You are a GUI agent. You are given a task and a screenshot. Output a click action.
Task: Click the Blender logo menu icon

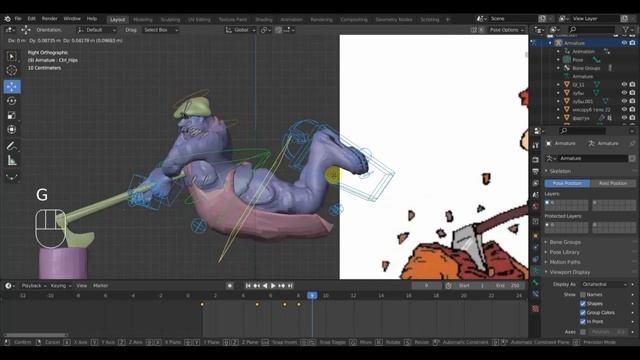tap(7, 19)
